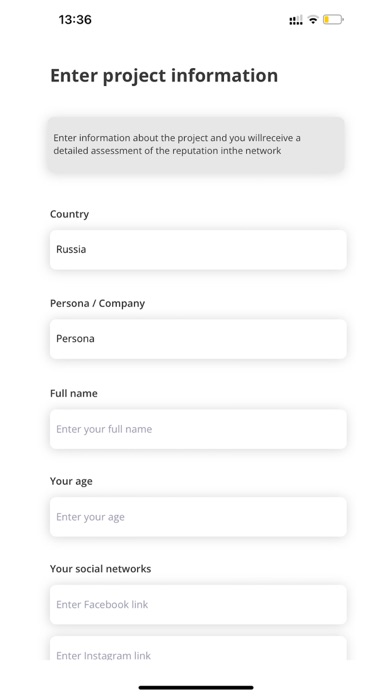Focus the 'Enter Facebook link' field

click(198, 605)
